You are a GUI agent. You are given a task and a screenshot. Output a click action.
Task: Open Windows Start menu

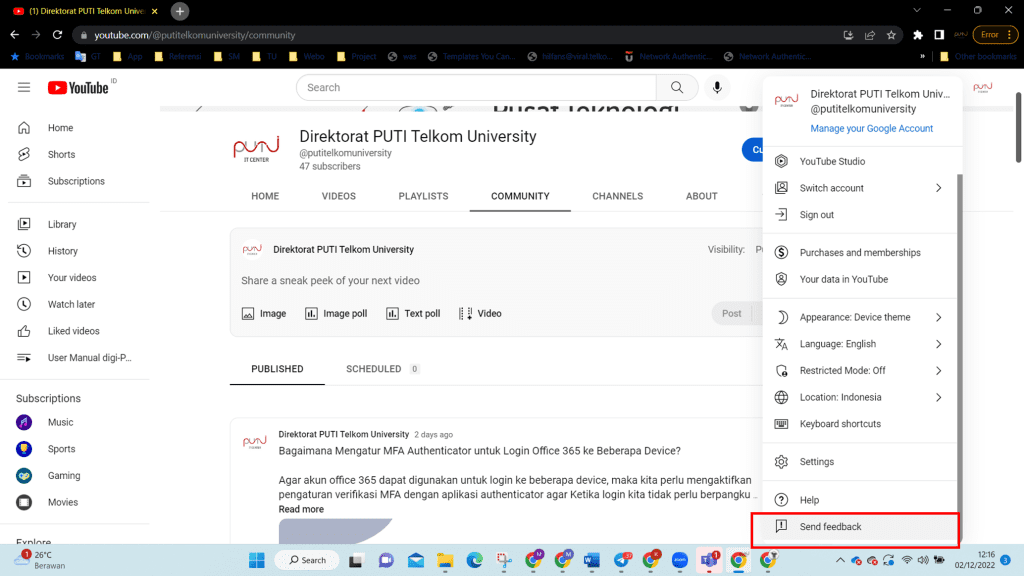pyautogui.click(x=257, y=560)
